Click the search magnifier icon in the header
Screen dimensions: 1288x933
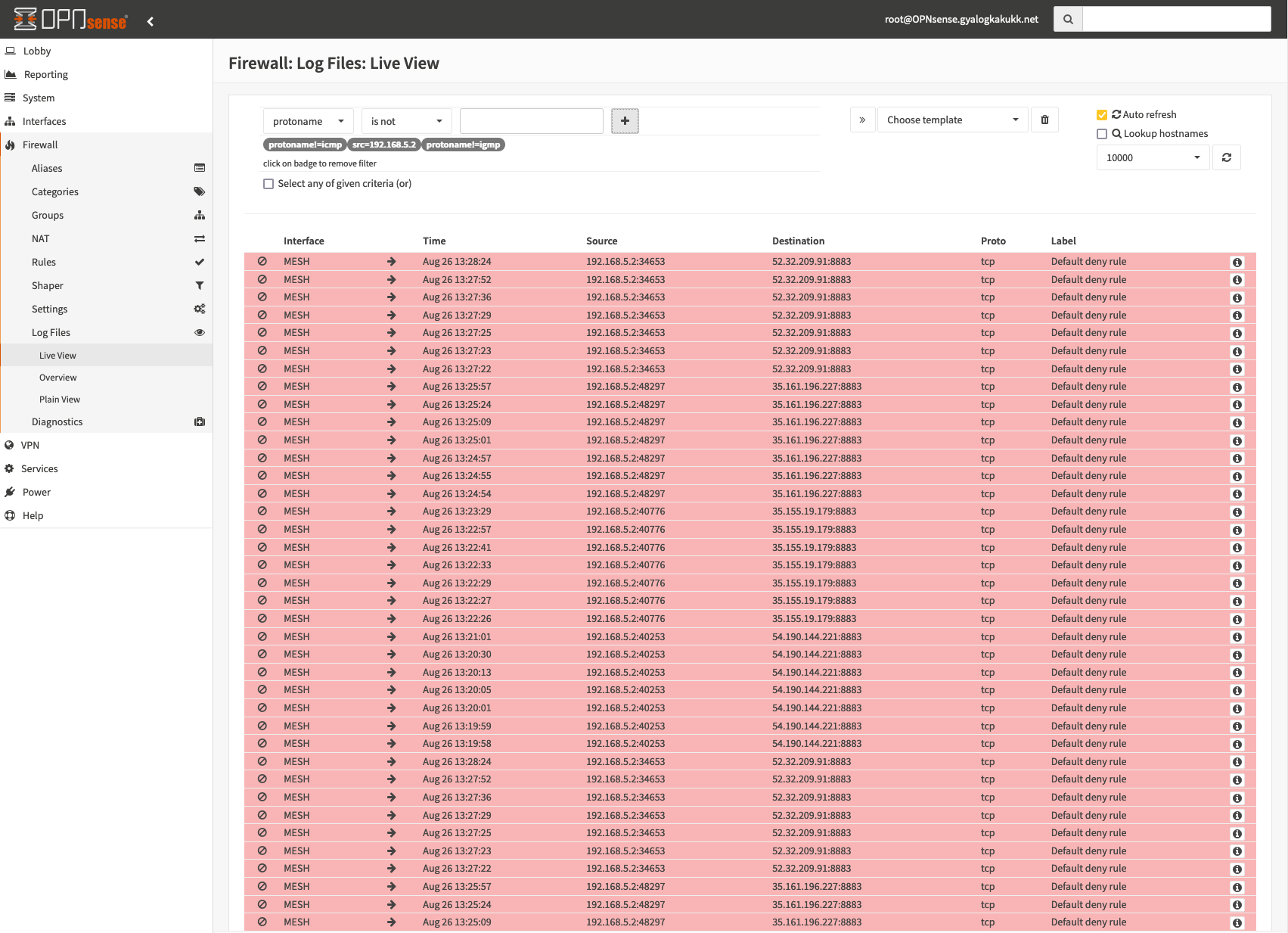(1067, 19)
